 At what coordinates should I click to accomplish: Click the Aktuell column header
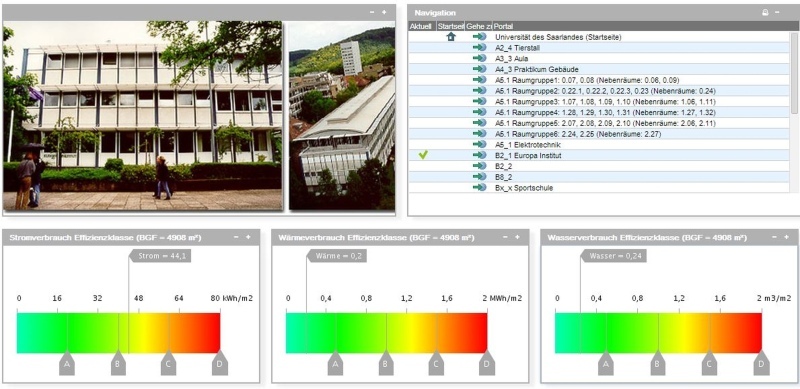[x=422, y=26]
